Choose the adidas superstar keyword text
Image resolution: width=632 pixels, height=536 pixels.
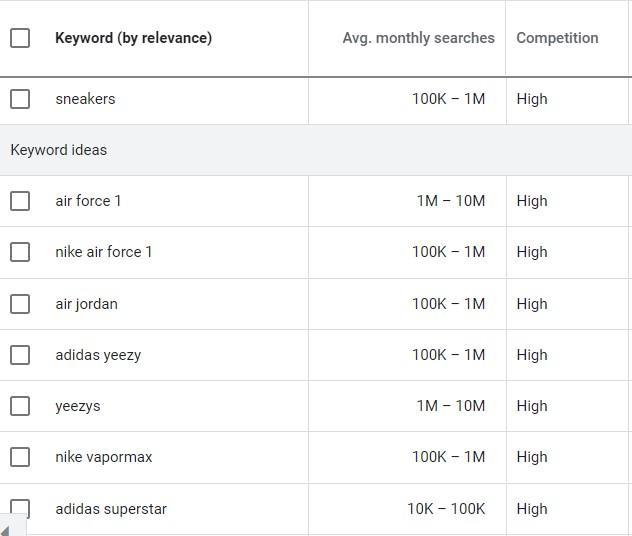[111, 509]
